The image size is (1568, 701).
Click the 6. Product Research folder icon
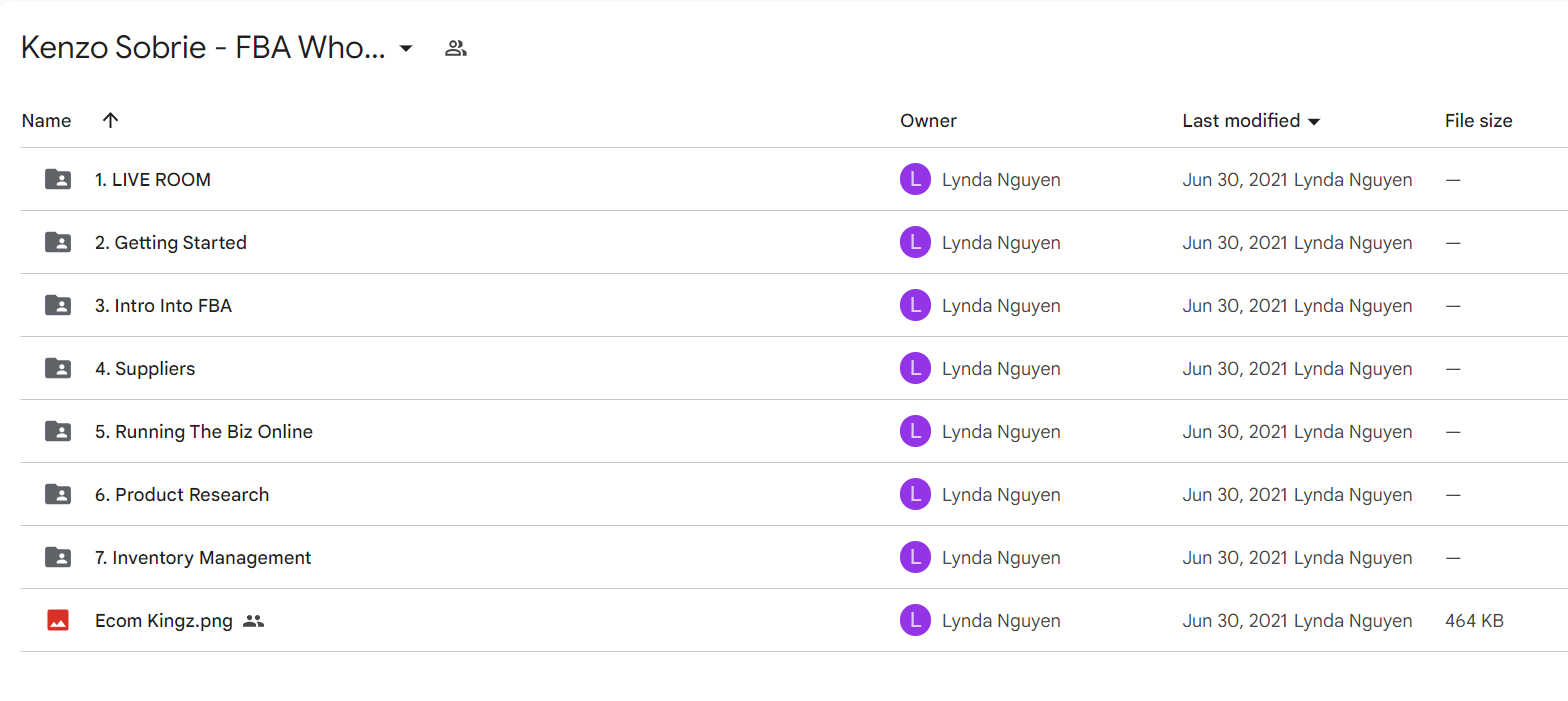point(58,495)
